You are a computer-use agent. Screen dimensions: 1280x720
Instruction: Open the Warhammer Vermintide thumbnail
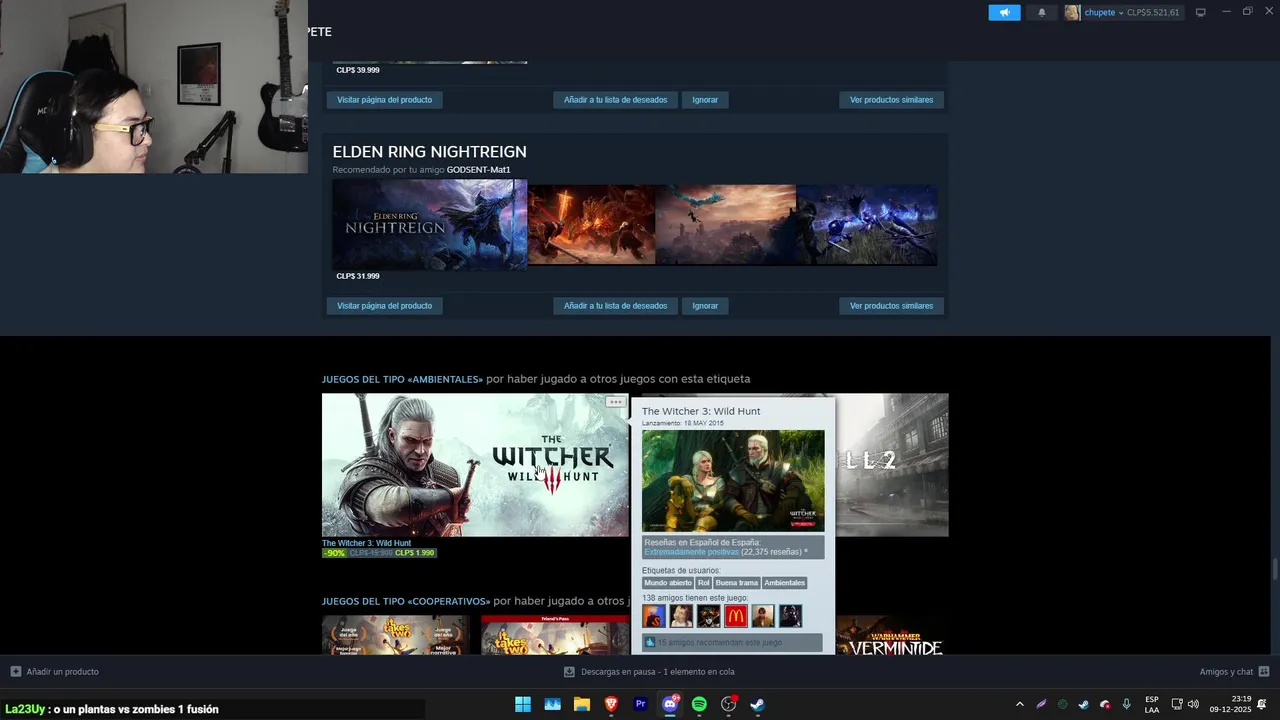(x=892, y=636)
